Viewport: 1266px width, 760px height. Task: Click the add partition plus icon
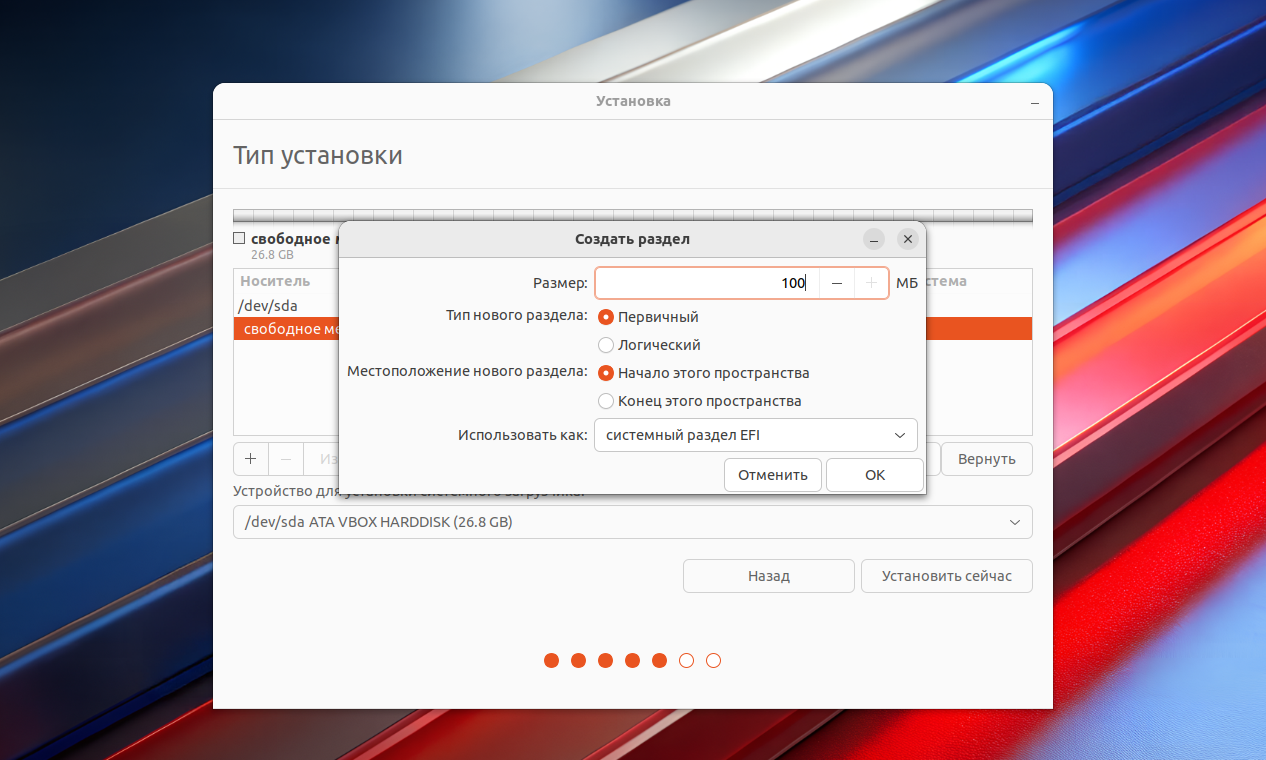(x=251, y=459)
